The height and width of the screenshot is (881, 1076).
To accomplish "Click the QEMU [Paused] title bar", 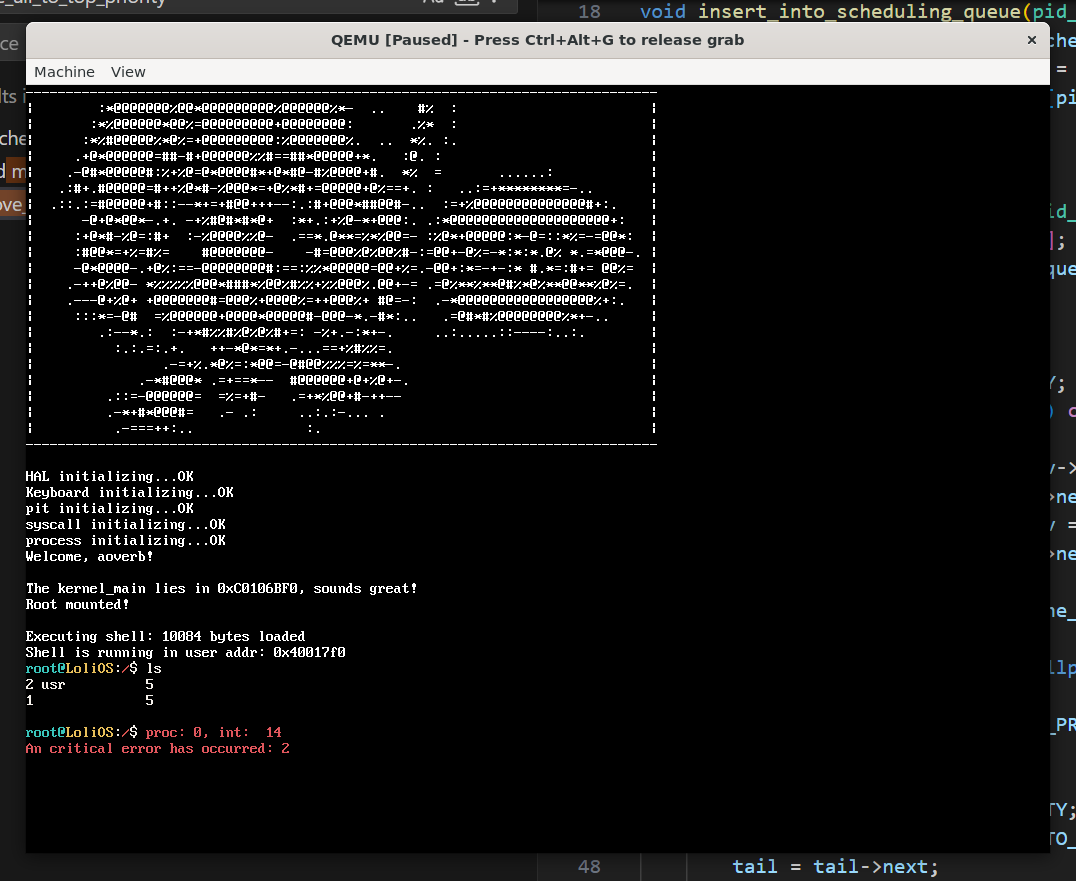I will (x=537, y=40).
